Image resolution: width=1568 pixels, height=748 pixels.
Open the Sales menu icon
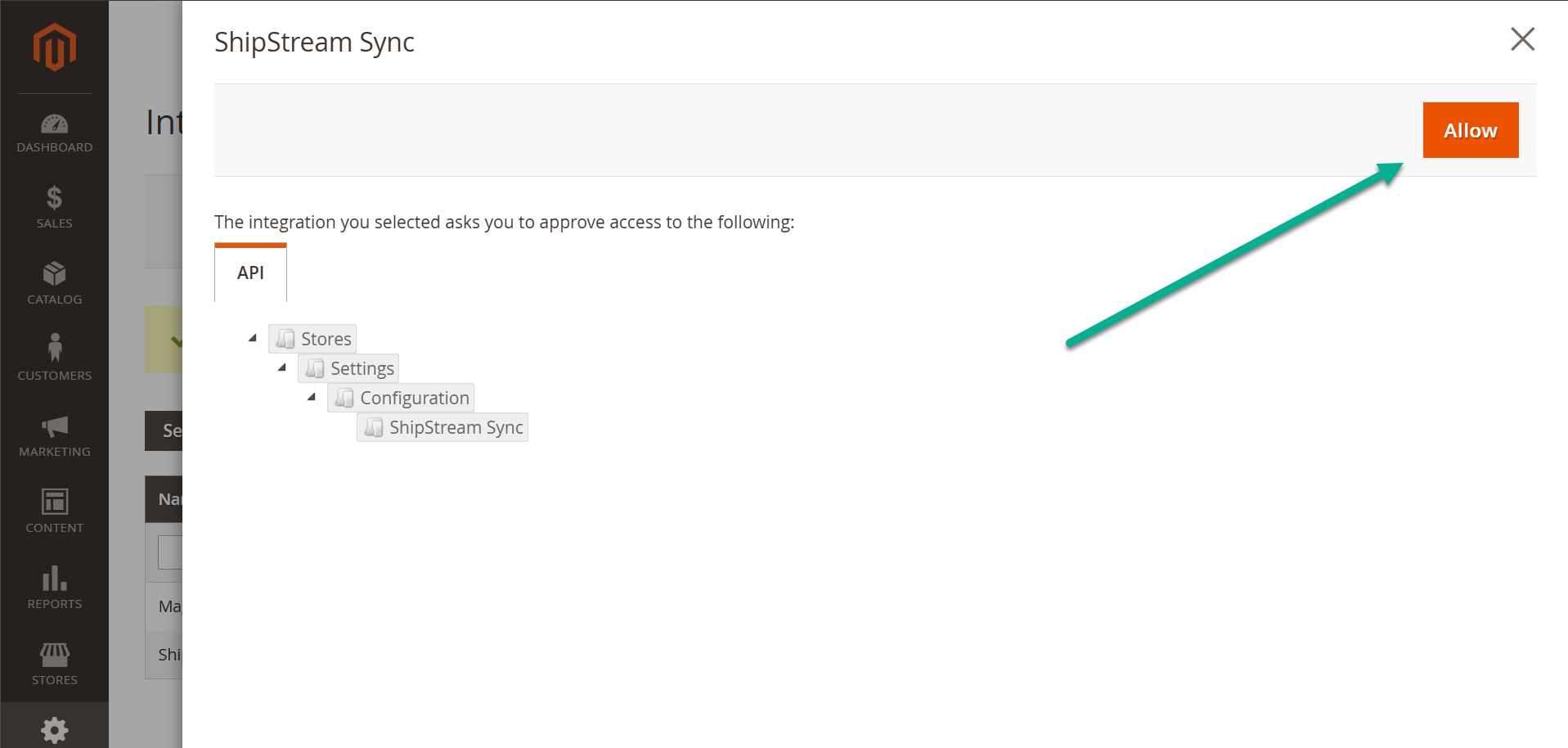coord(54,198)
